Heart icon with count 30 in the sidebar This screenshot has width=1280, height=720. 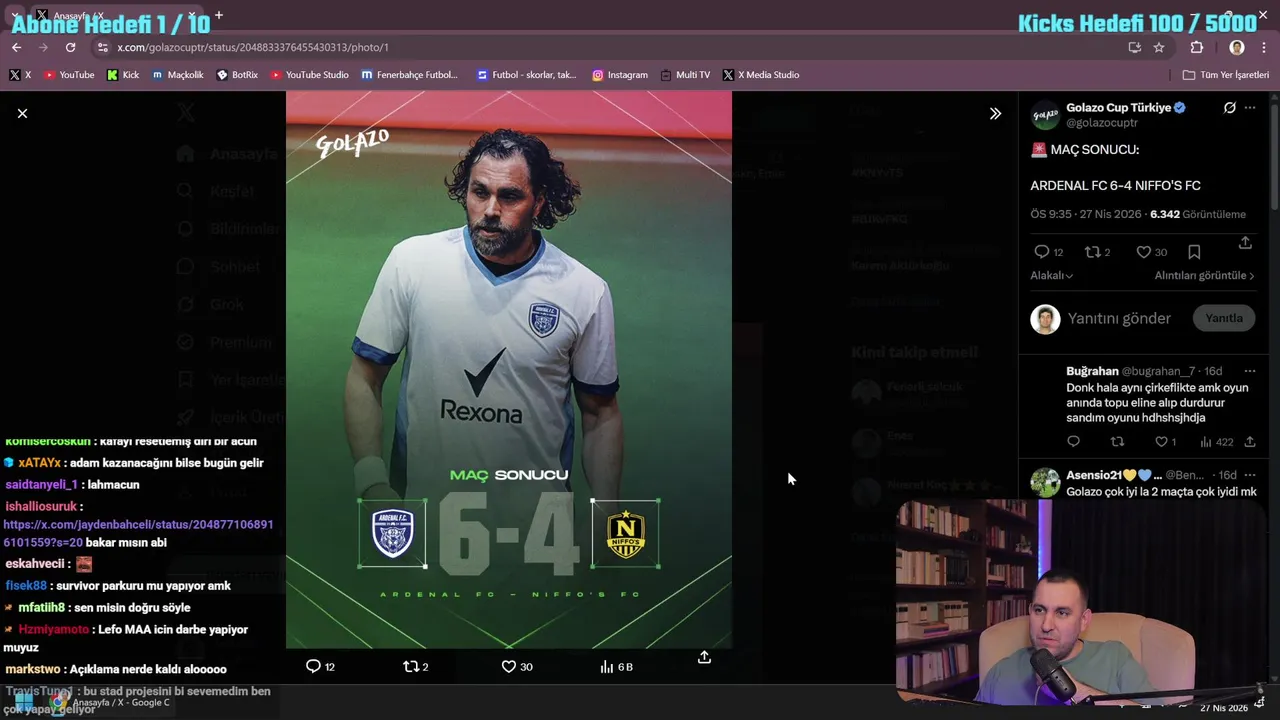1143,252
